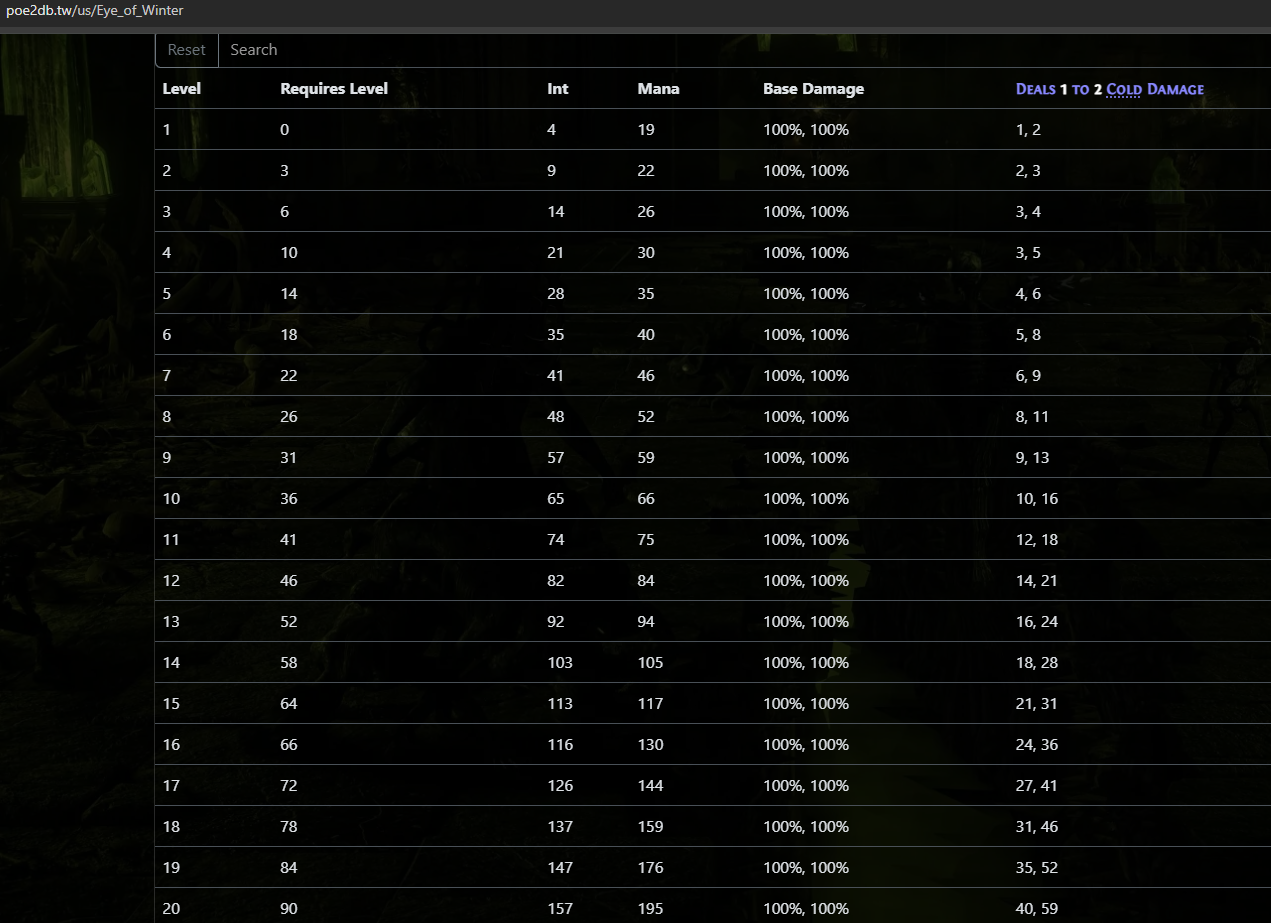Click Int value 82
Viewport: 1271px width, 923px height.
[x=556, y=581]
